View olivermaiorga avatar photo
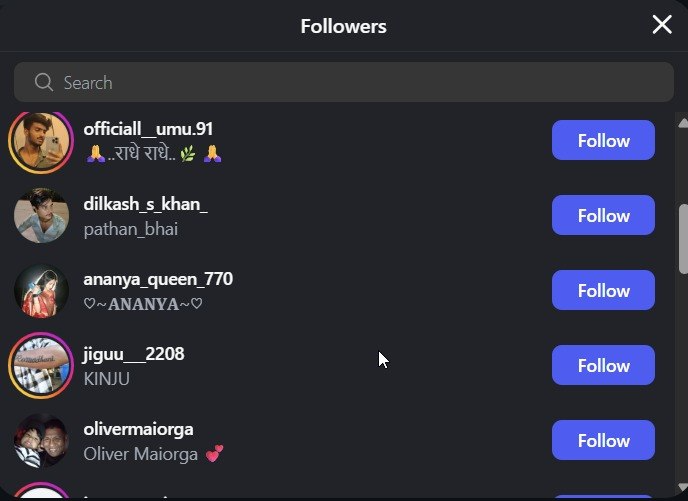688x501 pixels. 41,440
